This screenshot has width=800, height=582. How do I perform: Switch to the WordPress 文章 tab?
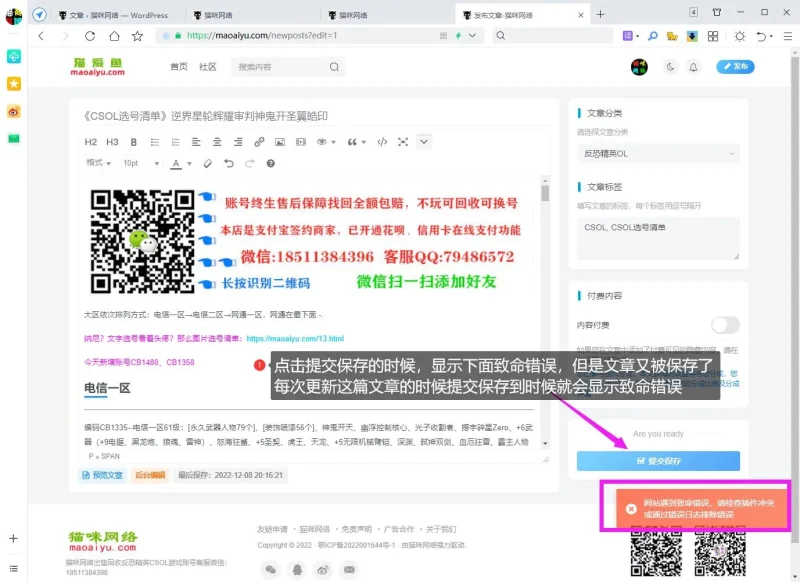(x=119, y=15)
